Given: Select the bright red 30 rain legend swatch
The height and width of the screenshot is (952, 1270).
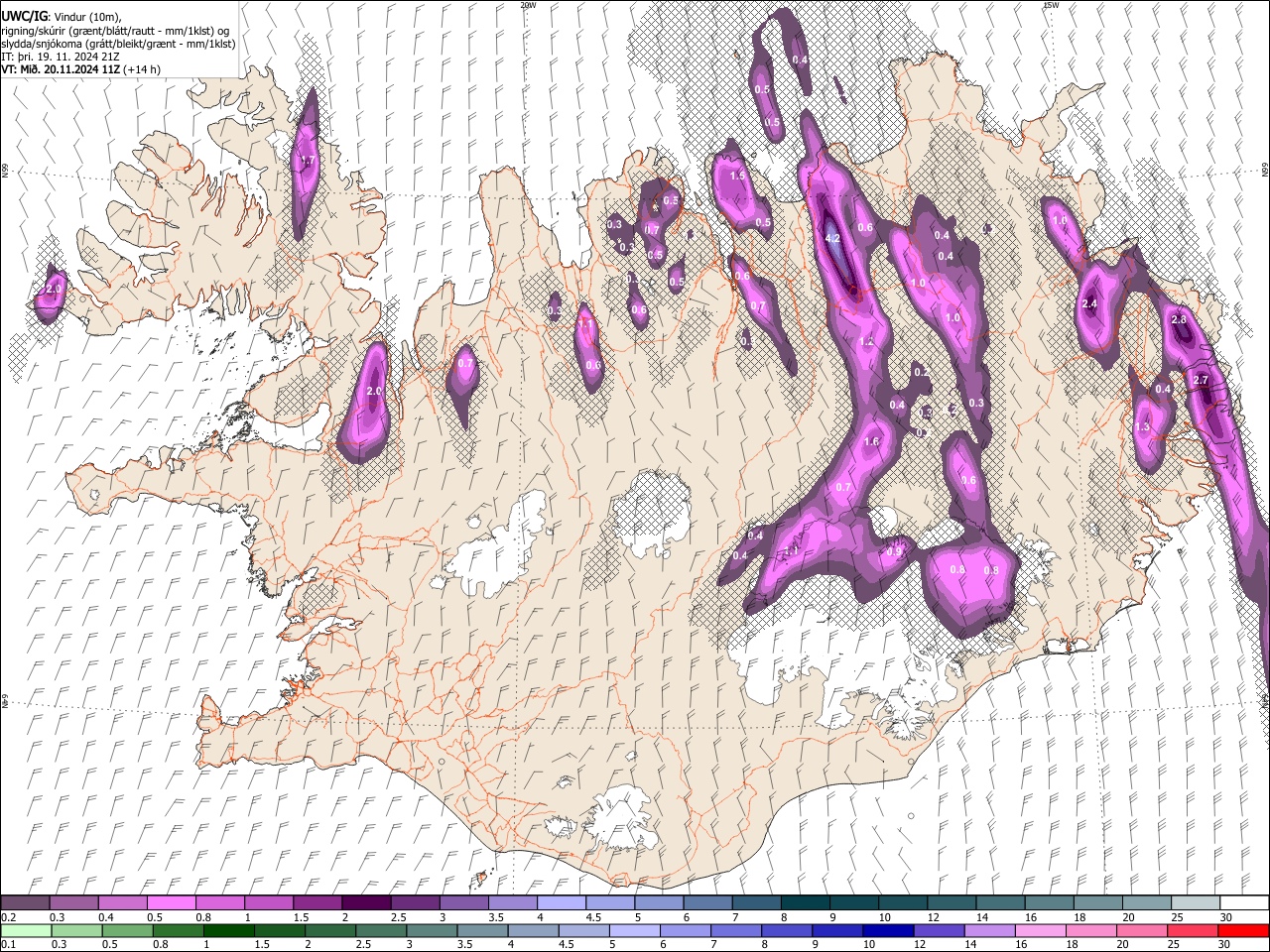Looking at the screenshot, I should (x=1242, y=930).
